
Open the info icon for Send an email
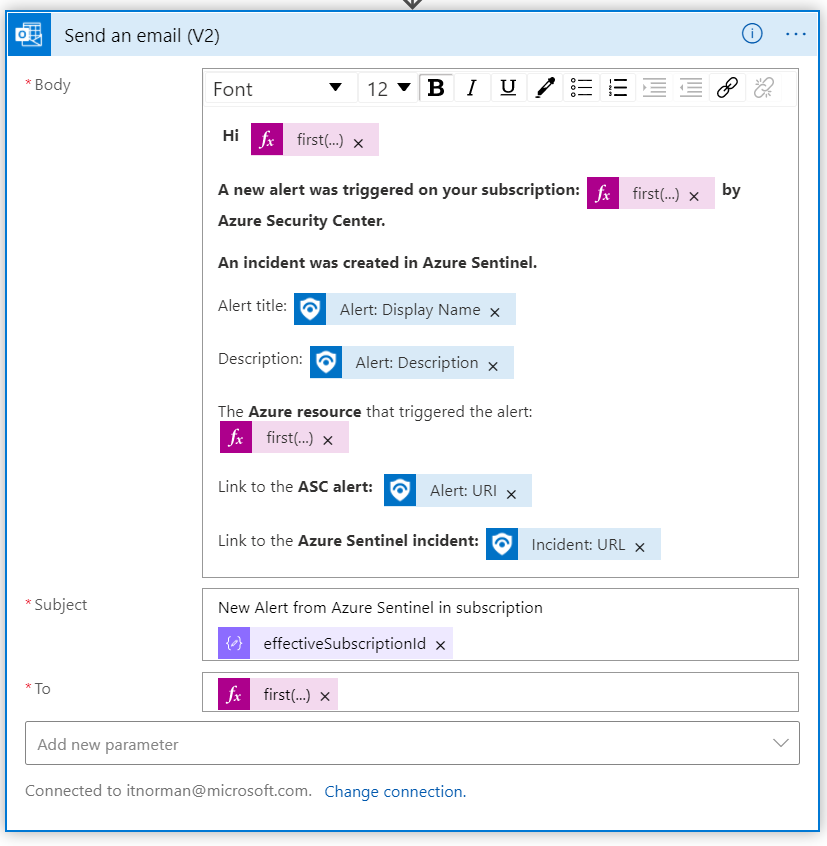tap(751, 34)
